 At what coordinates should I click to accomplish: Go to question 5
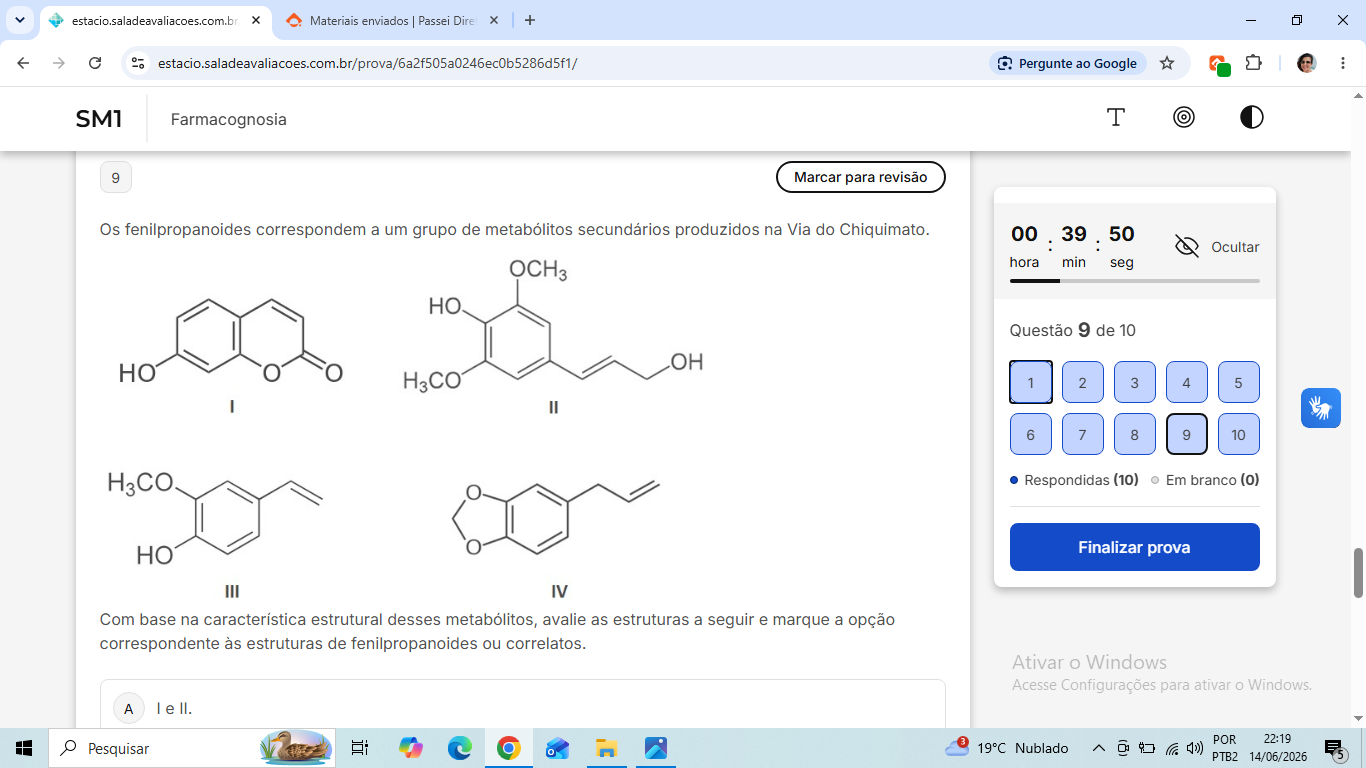(1239, 382)
